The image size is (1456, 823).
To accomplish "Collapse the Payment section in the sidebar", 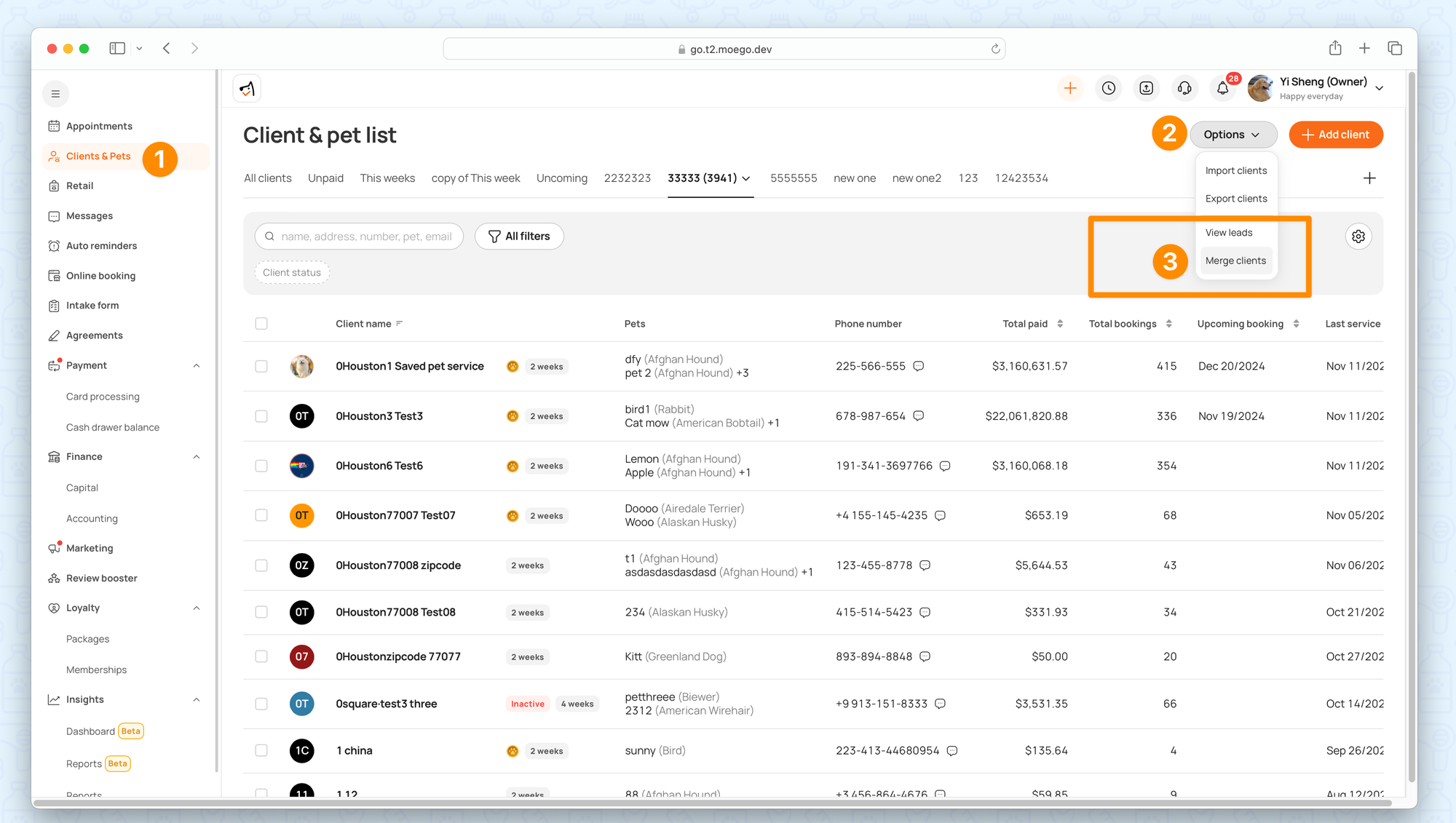I will 196,365.
